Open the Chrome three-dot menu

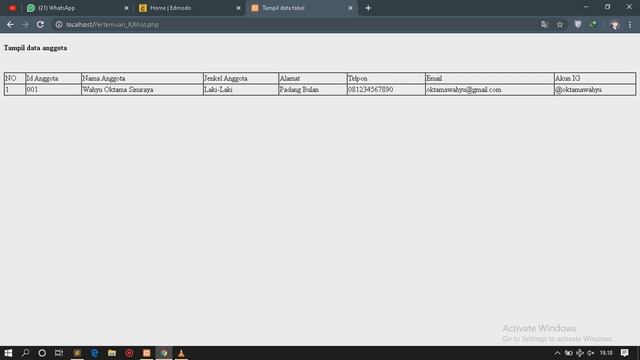pyautogui.click(x=630, y=24)
